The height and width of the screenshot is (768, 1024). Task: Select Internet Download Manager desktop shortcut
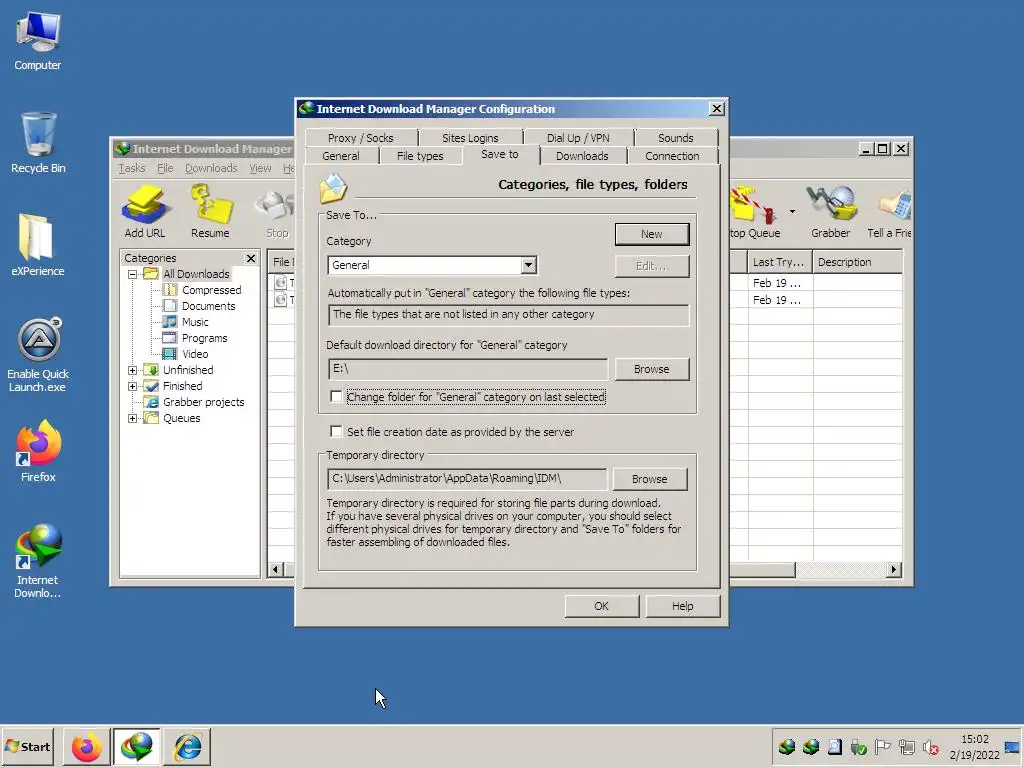coord(38,560)
